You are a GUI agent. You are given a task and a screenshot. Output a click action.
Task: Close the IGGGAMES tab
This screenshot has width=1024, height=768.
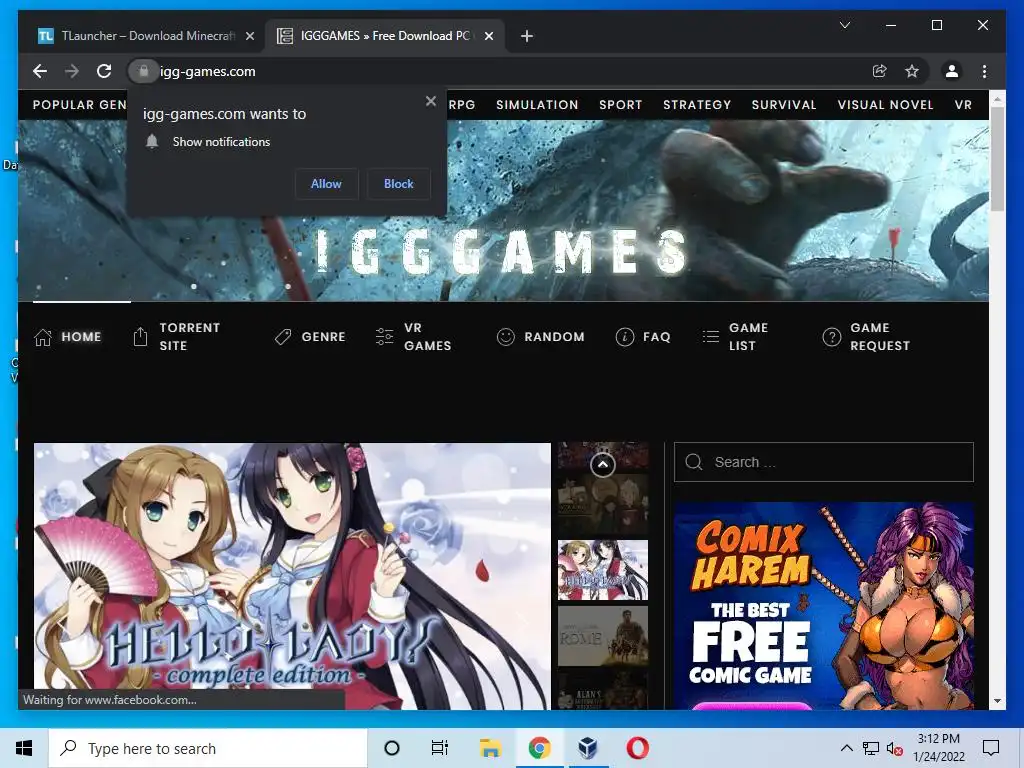(x=488, y=36)
